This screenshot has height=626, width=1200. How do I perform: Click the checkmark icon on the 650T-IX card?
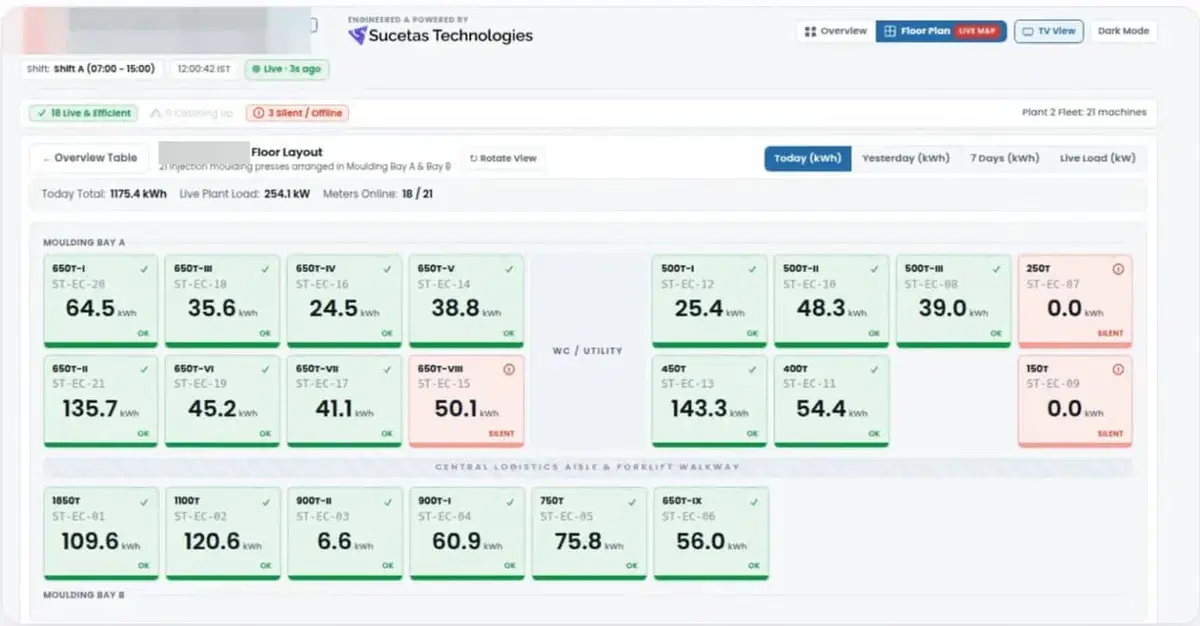[754, 501]
